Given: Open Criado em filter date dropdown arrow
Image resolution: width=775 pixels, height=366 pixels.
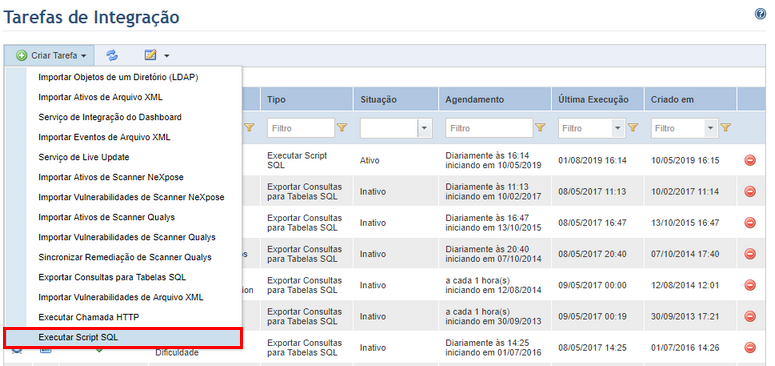Looking at the screenshot, I should click(710, 128).
